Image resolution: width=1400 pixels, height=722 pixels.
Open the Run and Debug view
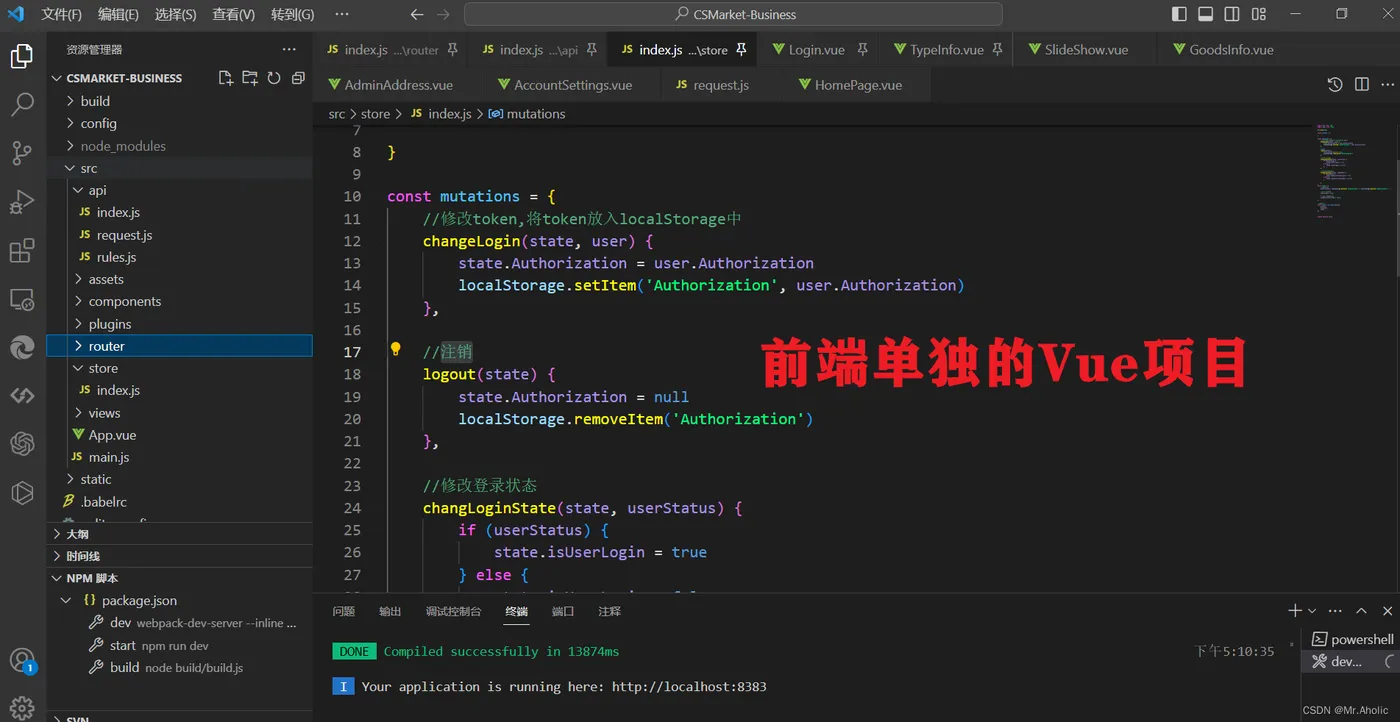point(22,202)
